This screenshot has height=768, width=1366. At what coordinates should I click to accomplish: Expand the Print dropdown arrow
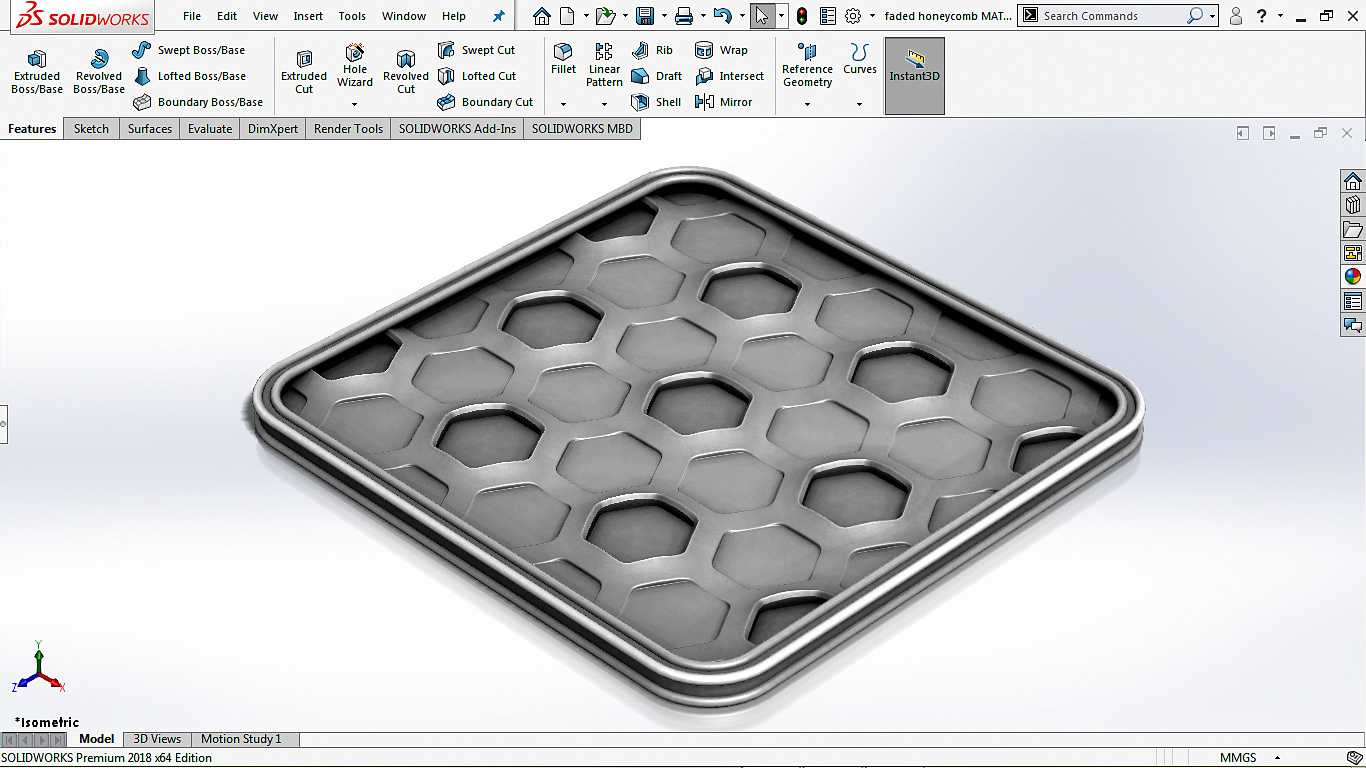tap(703, 16)
